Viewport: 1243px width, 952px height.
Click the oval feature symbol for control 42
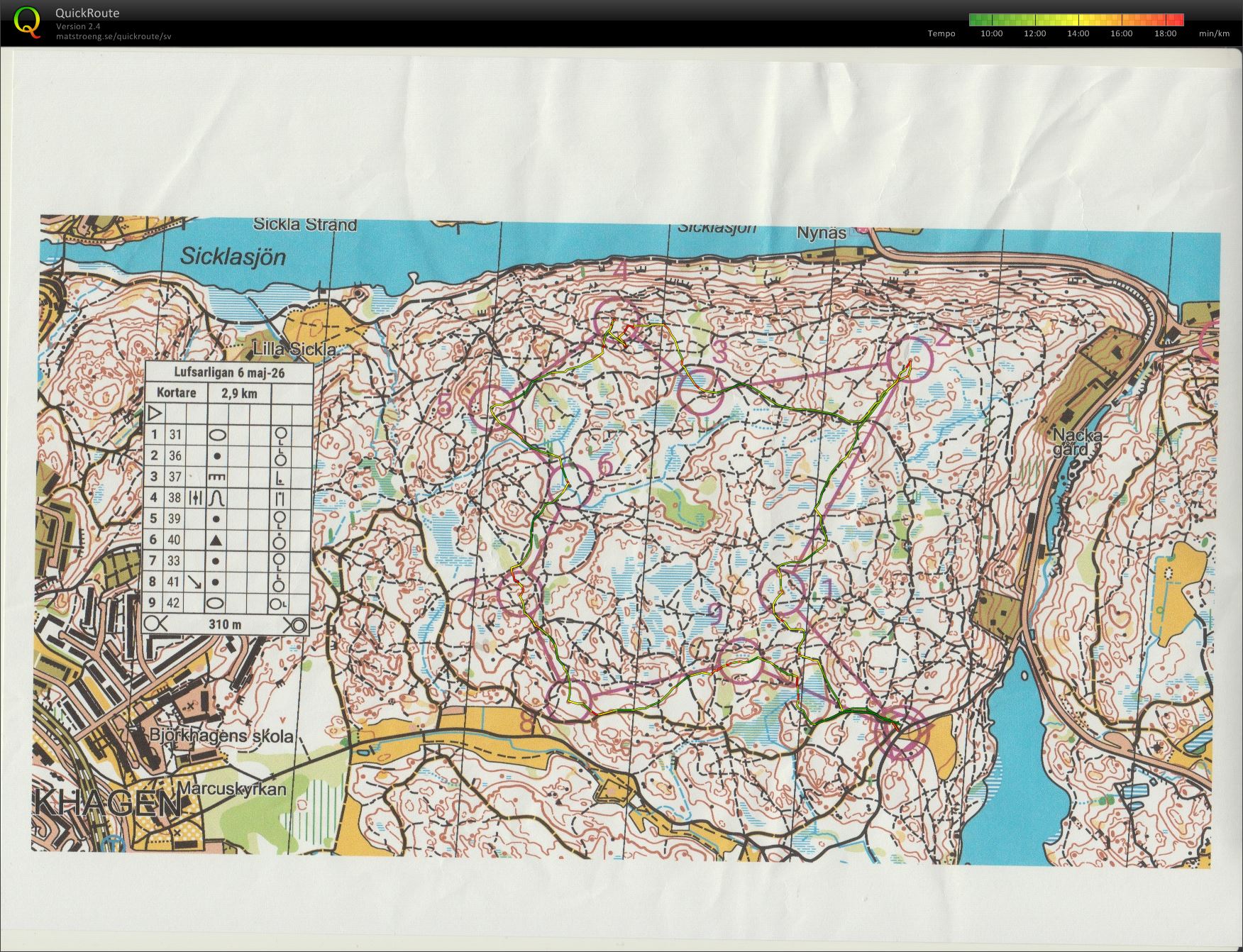pyautogui.click(x=216, y=603)
